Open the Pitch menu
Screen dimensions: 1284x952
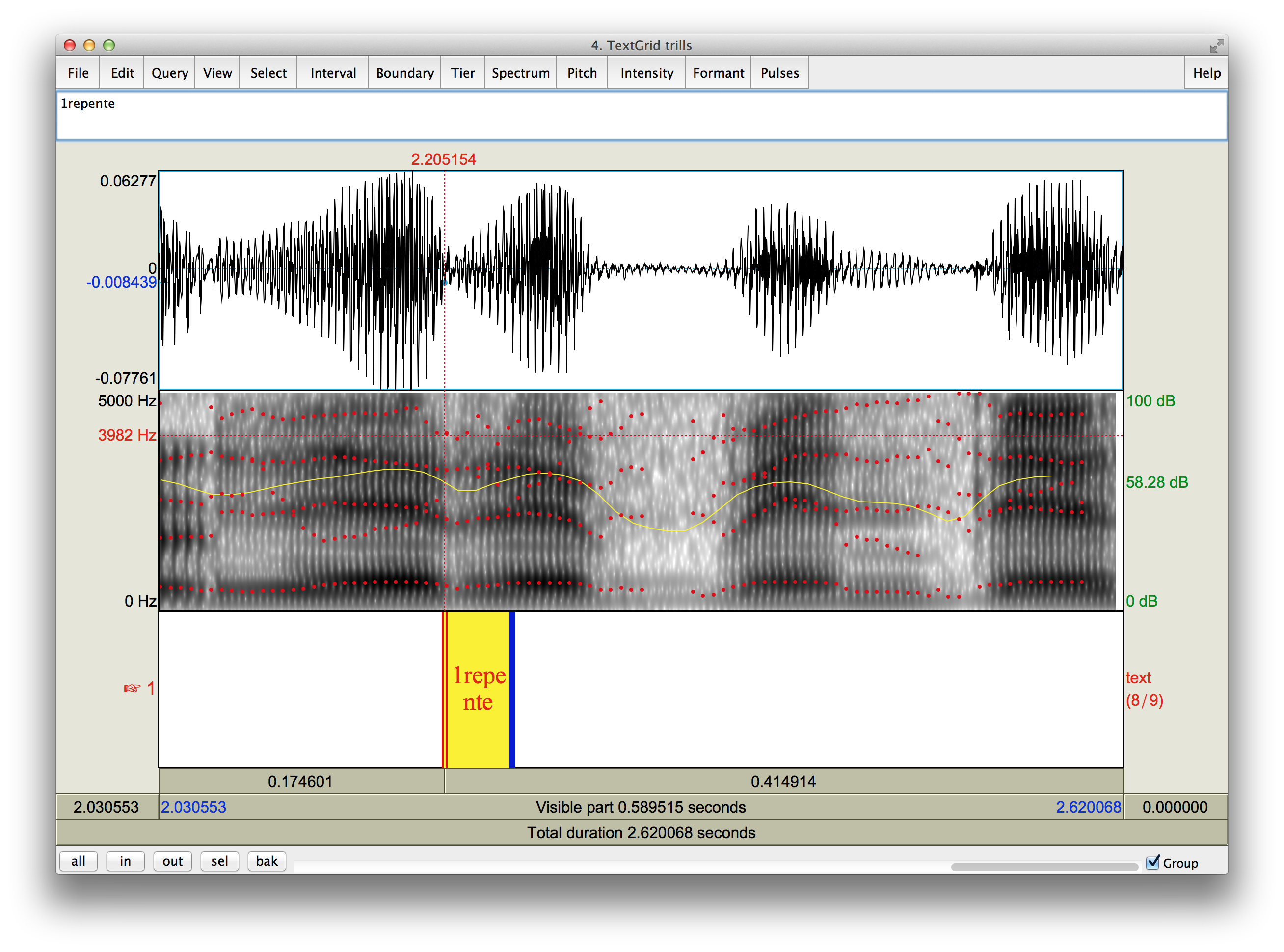point(581,73)
